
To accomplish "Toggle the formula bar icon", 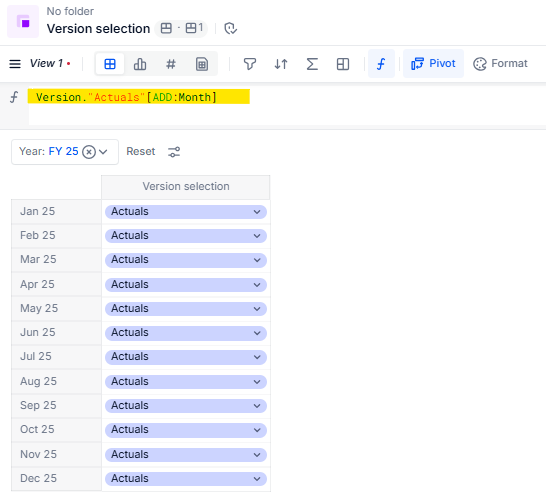I will coord(381,64).
